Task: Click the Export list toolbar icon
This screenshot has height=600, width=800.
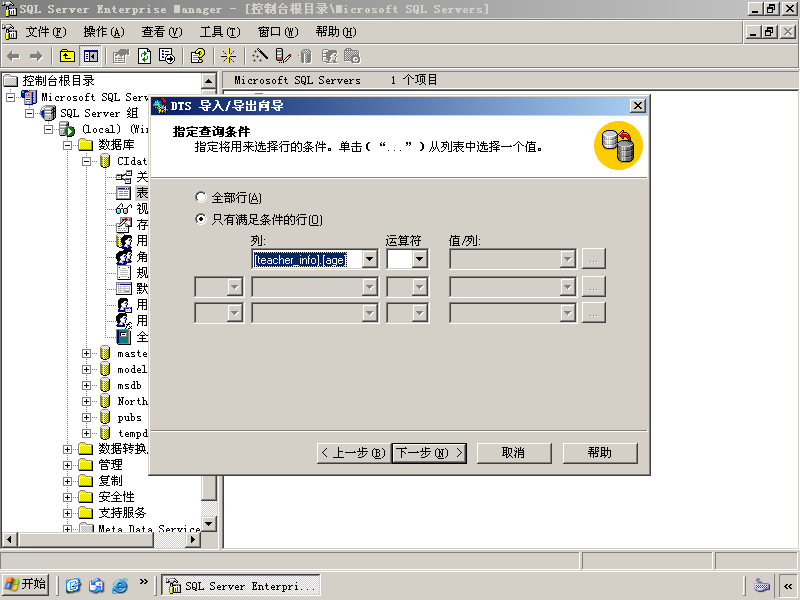Action: click(x=167, y=56)
